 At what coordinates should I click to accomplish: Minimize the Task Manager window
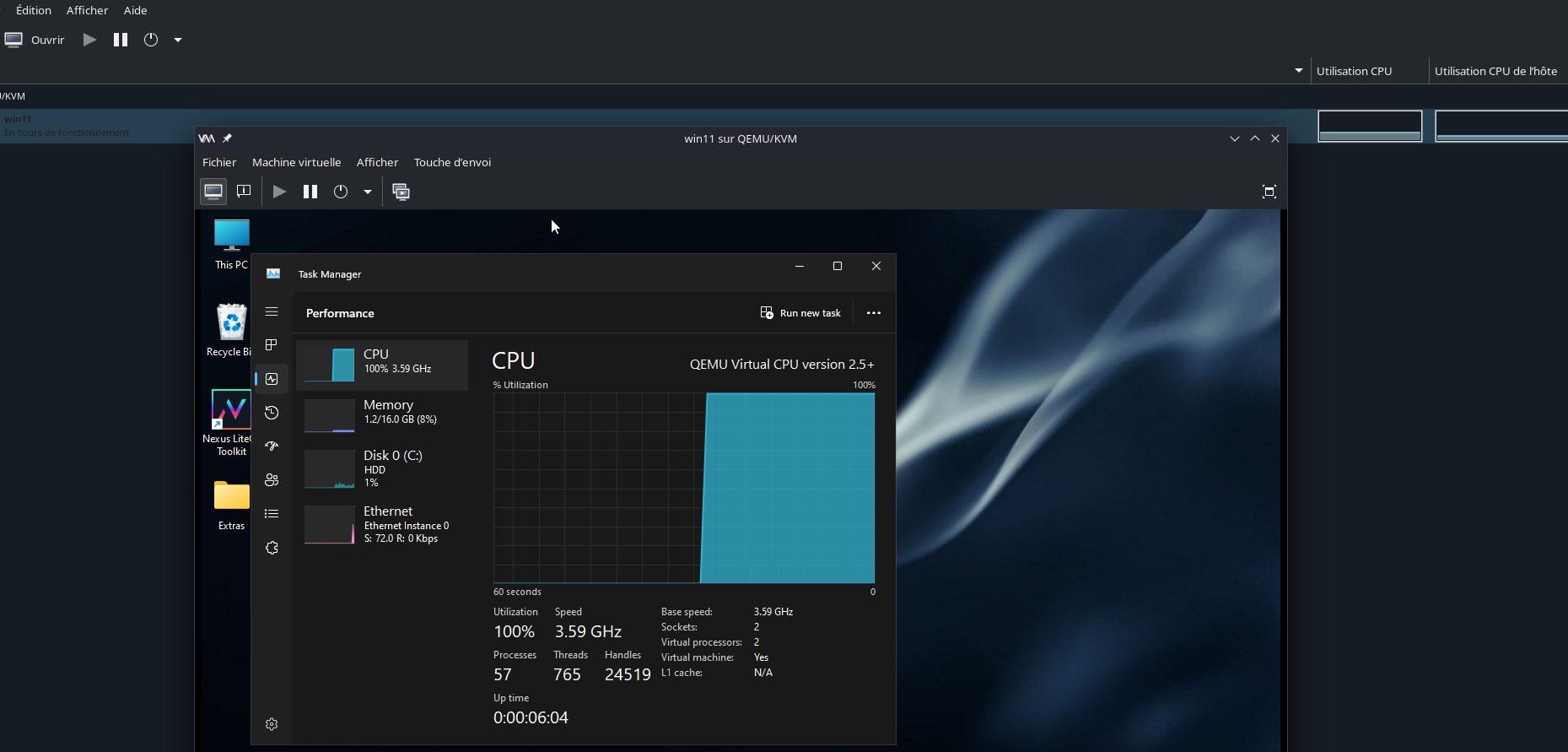(800, 266)
